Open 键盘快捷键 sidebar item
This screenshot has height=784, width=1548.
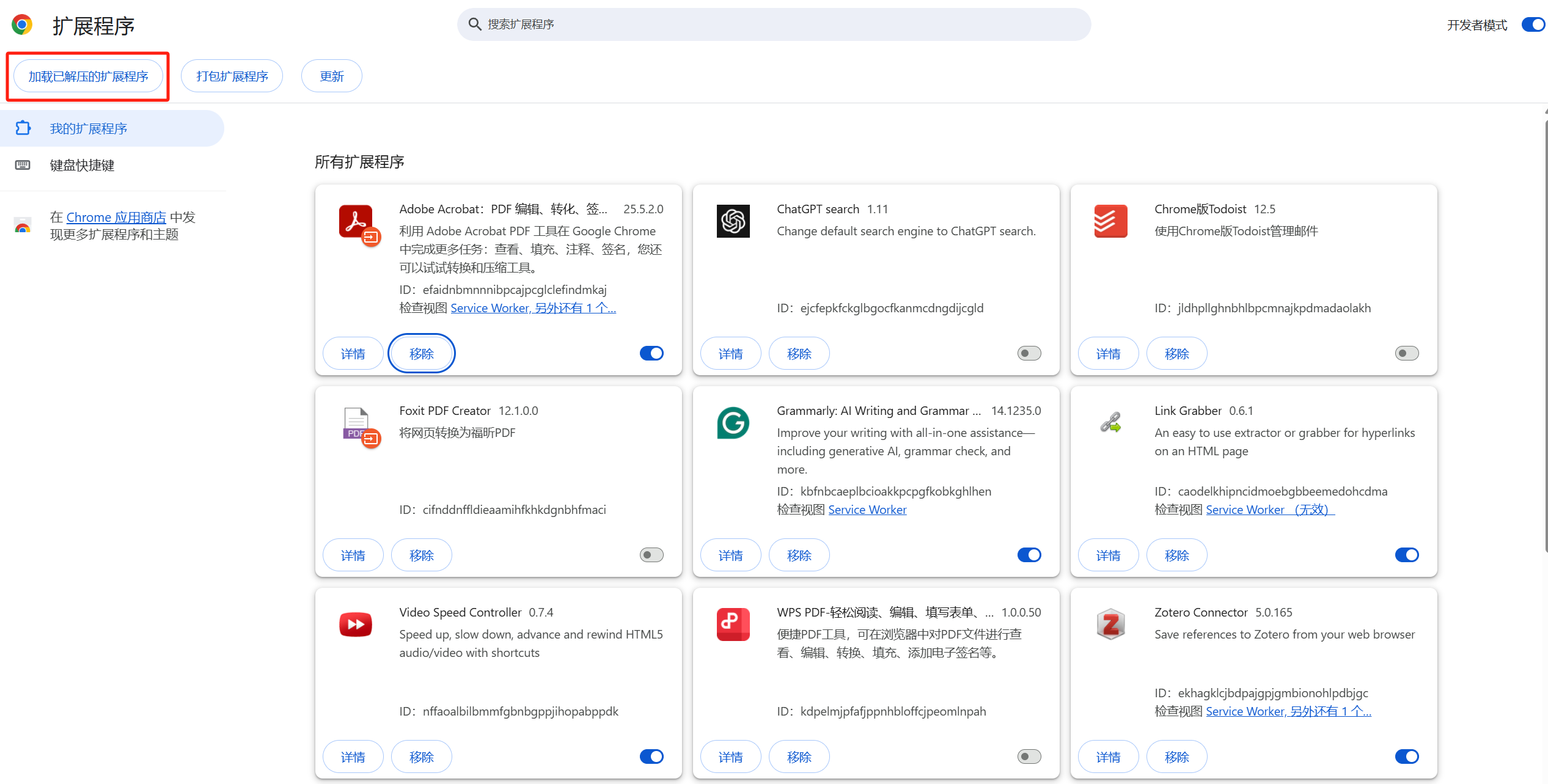pos(82,165)
